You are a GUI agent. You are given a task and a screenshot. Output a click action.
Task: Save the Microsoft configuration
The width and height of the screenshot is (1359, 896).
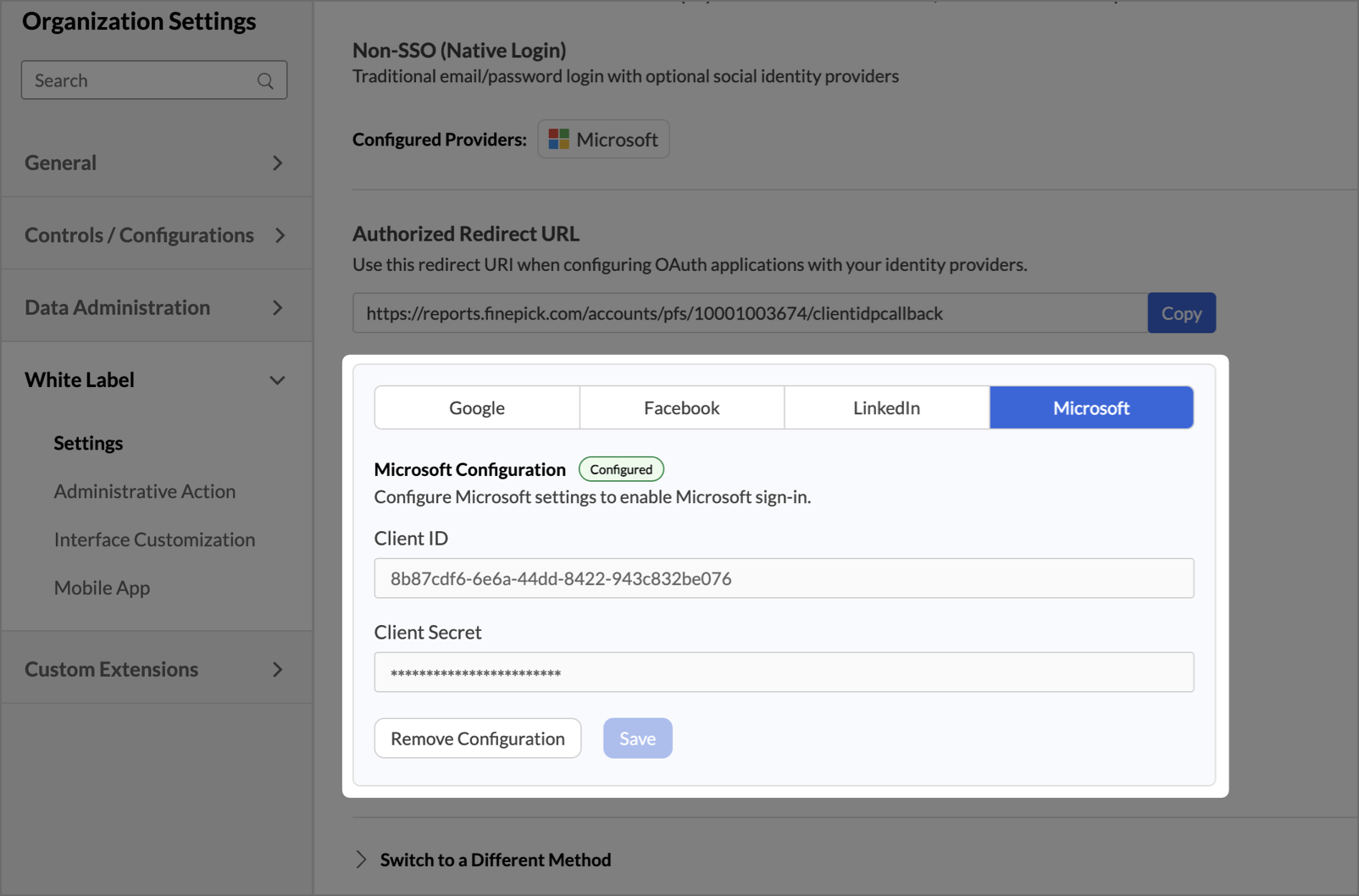coord(638,738)
